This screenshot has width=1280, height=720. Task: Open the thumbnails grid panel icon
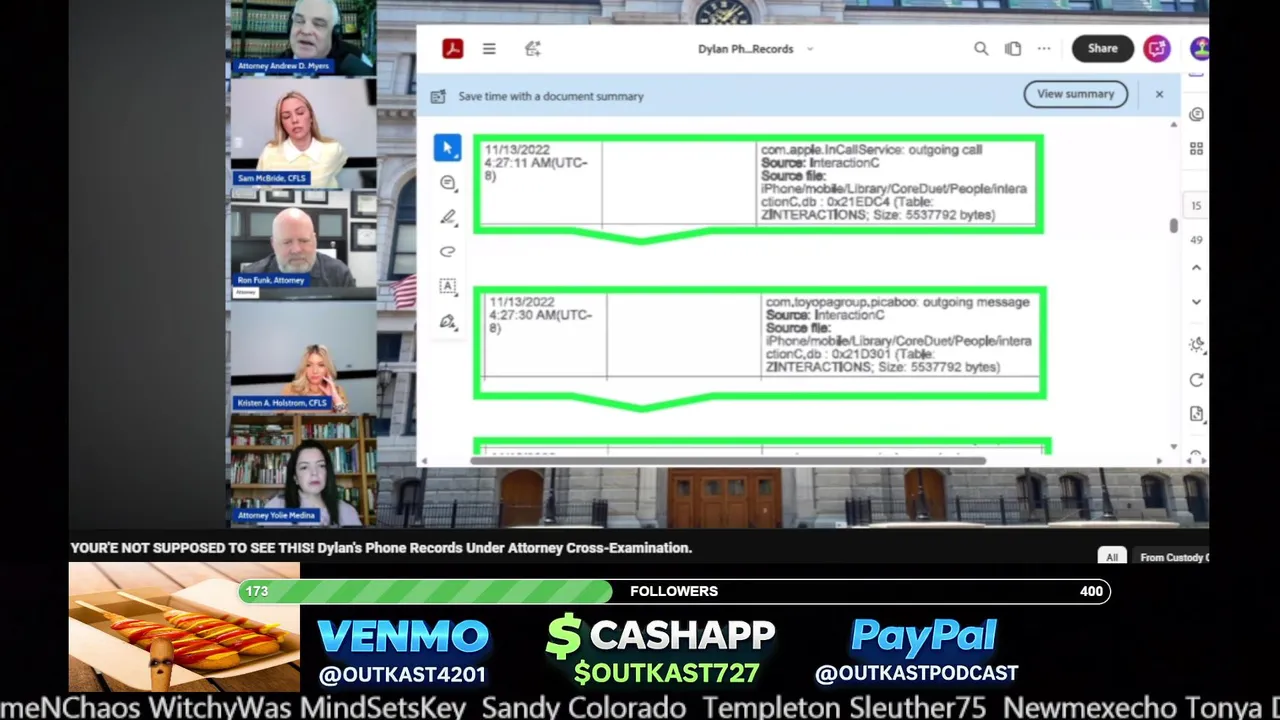[1196, 149]
